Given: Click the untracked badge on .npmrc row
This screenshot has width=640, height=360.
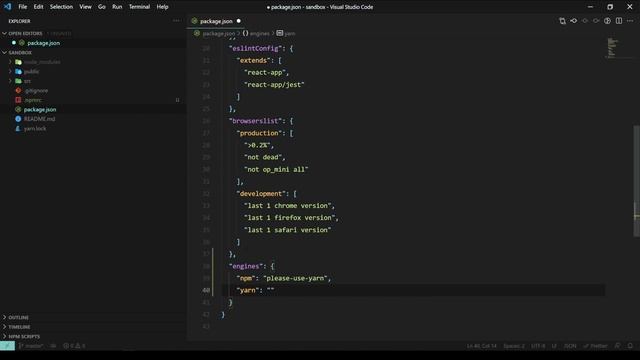Looking at the screenshot, I should pos(177,100).
